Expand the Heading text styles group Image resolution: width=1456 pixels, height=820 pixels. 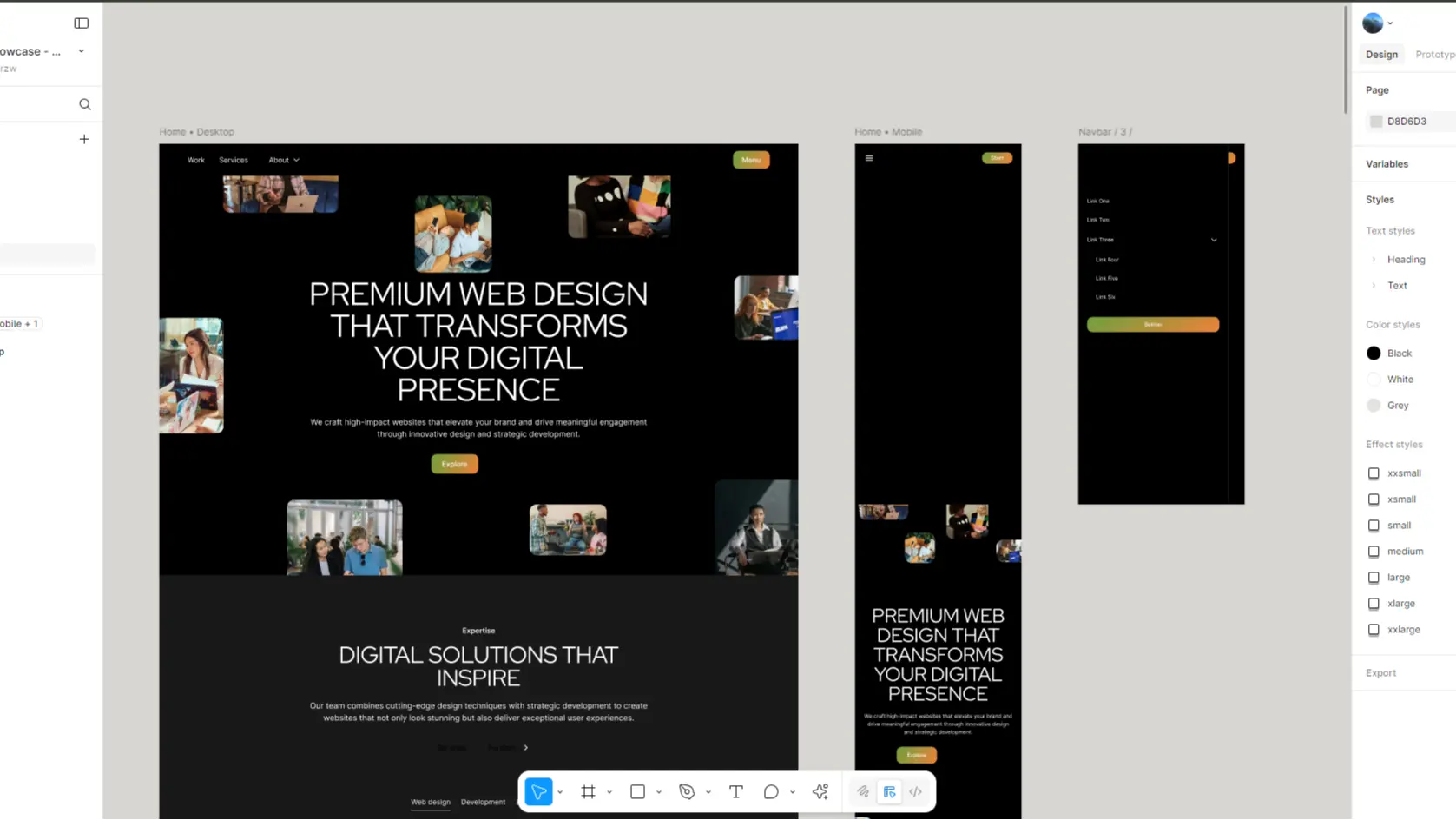[x=1374, y=260]
